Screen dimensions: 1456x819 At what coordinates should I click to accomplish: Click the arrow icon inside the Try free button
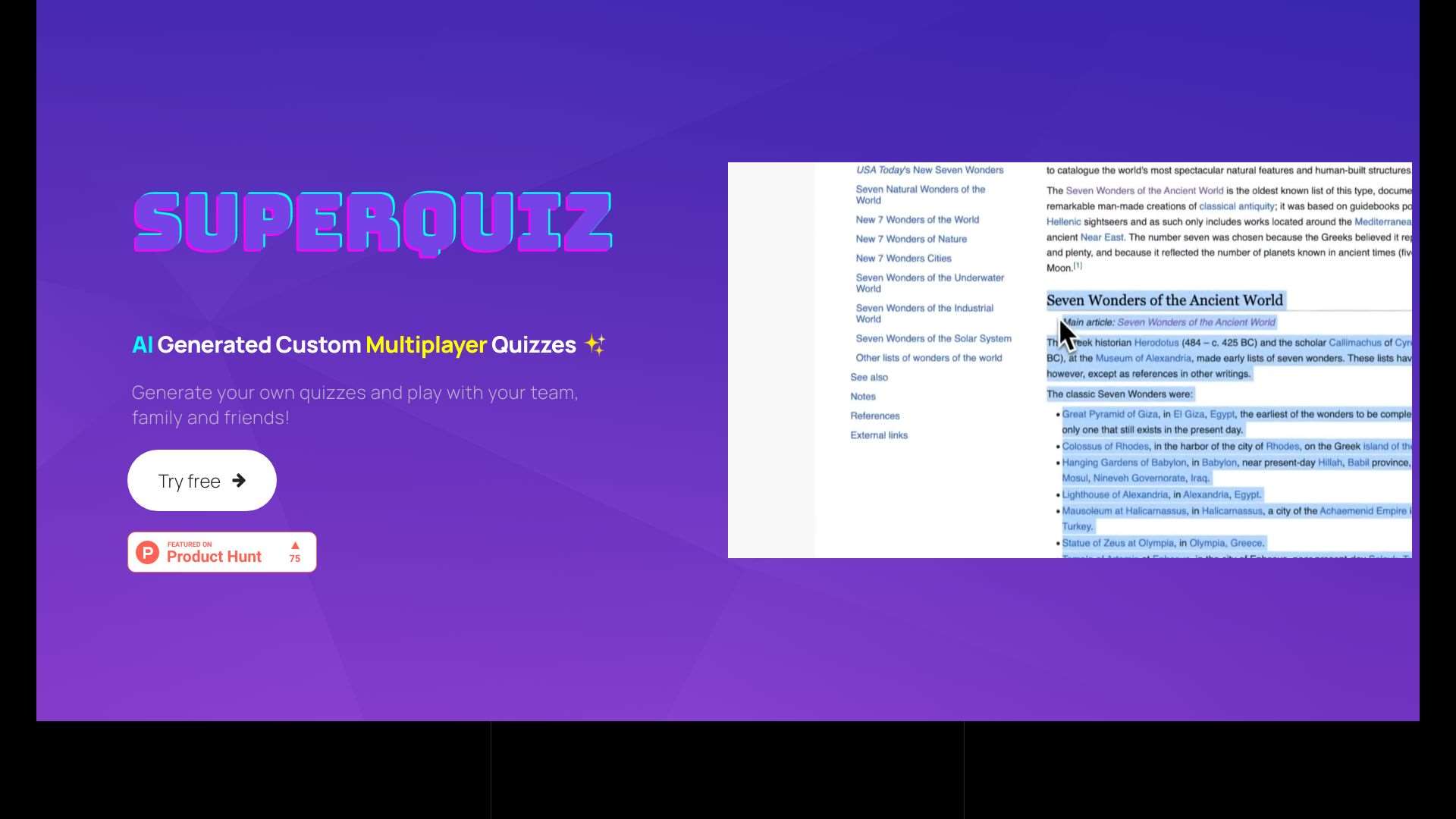pos(240,480)
